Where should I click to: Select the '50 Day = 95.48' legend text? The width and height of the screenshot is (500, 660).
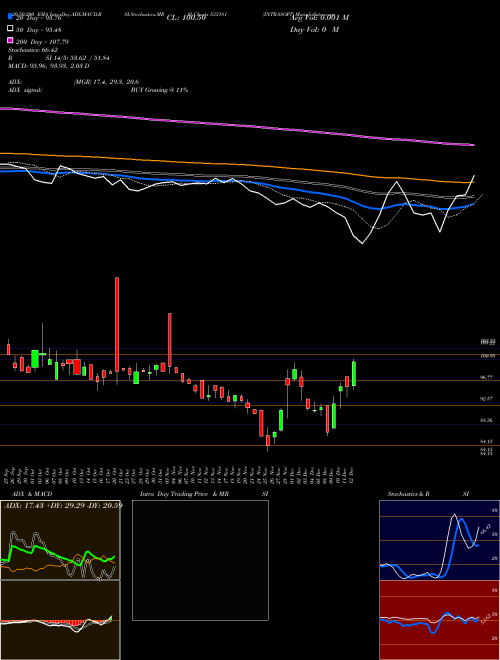tap(39, 29)
